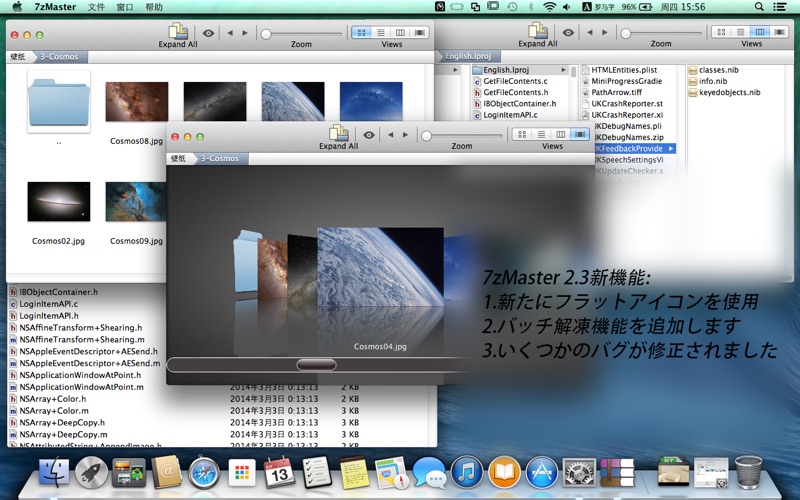Expand the English.lproj folder arrow in column view
Screen dimensions: 800x500
563,70
